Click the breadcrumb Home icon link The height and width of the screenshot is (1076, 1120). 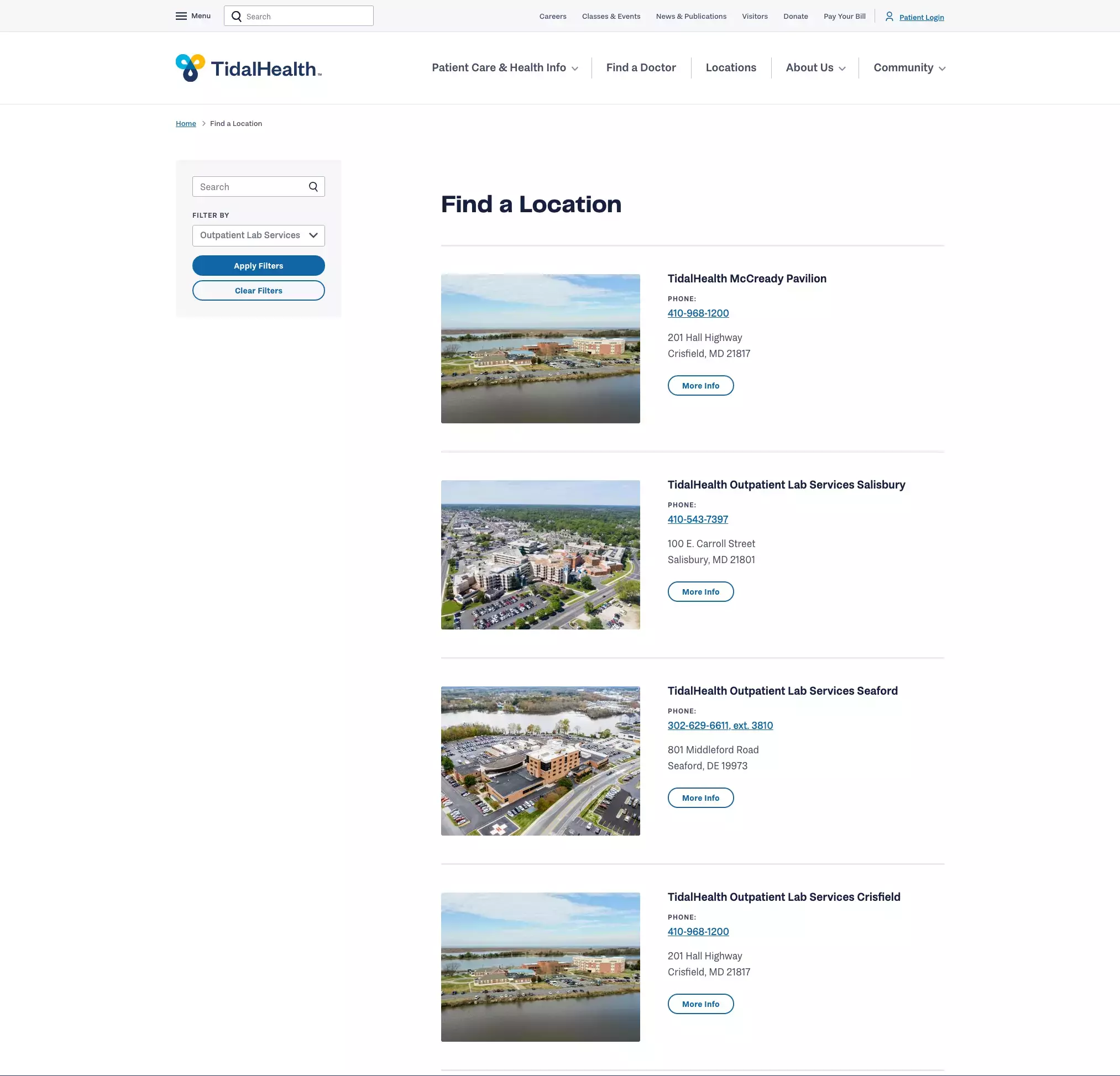click(186, 123)
